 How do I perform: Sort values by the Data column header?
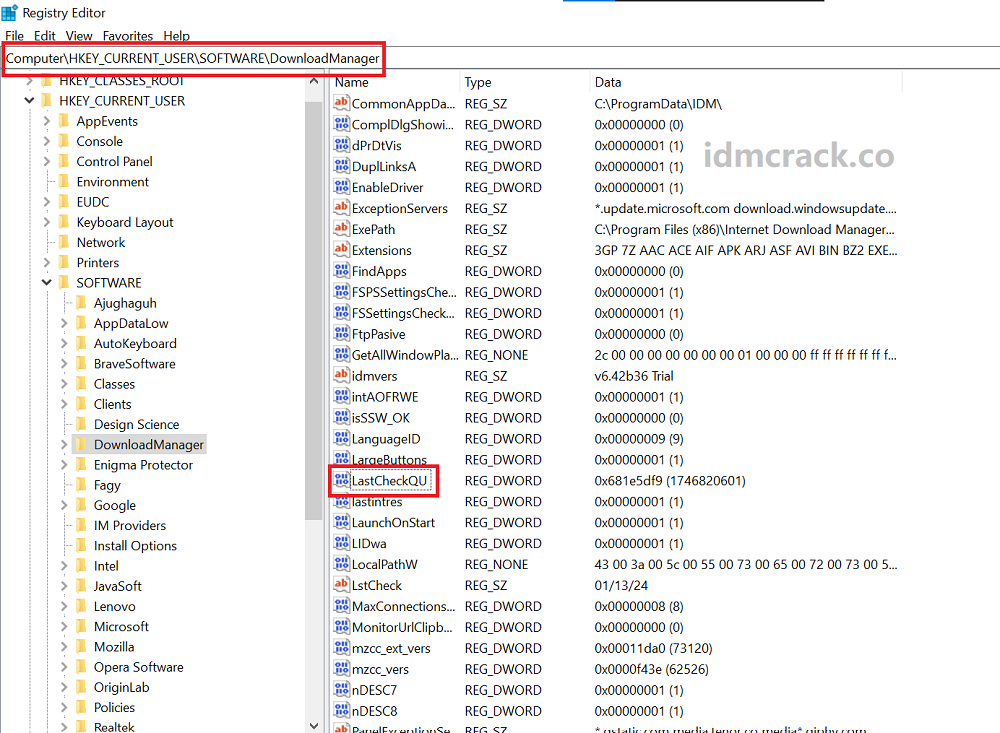click(746, 82)
